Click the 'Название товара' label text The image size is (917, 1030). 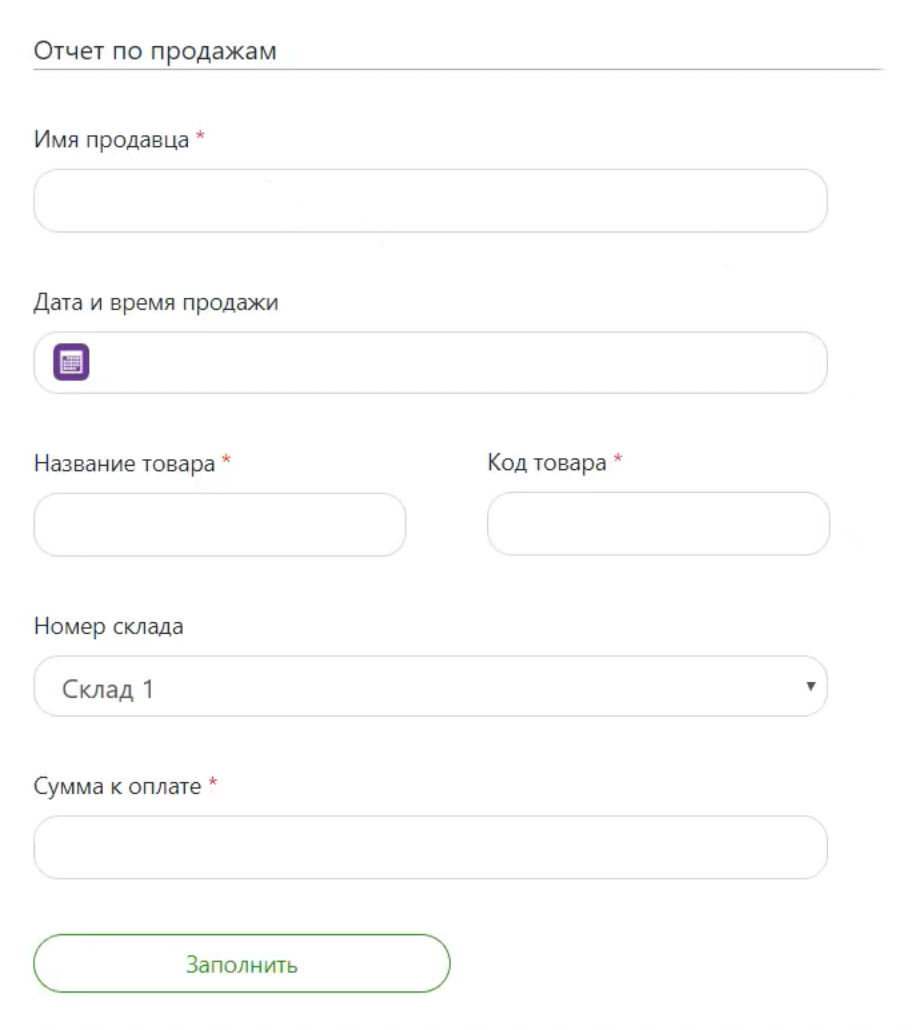pos(125,464)
